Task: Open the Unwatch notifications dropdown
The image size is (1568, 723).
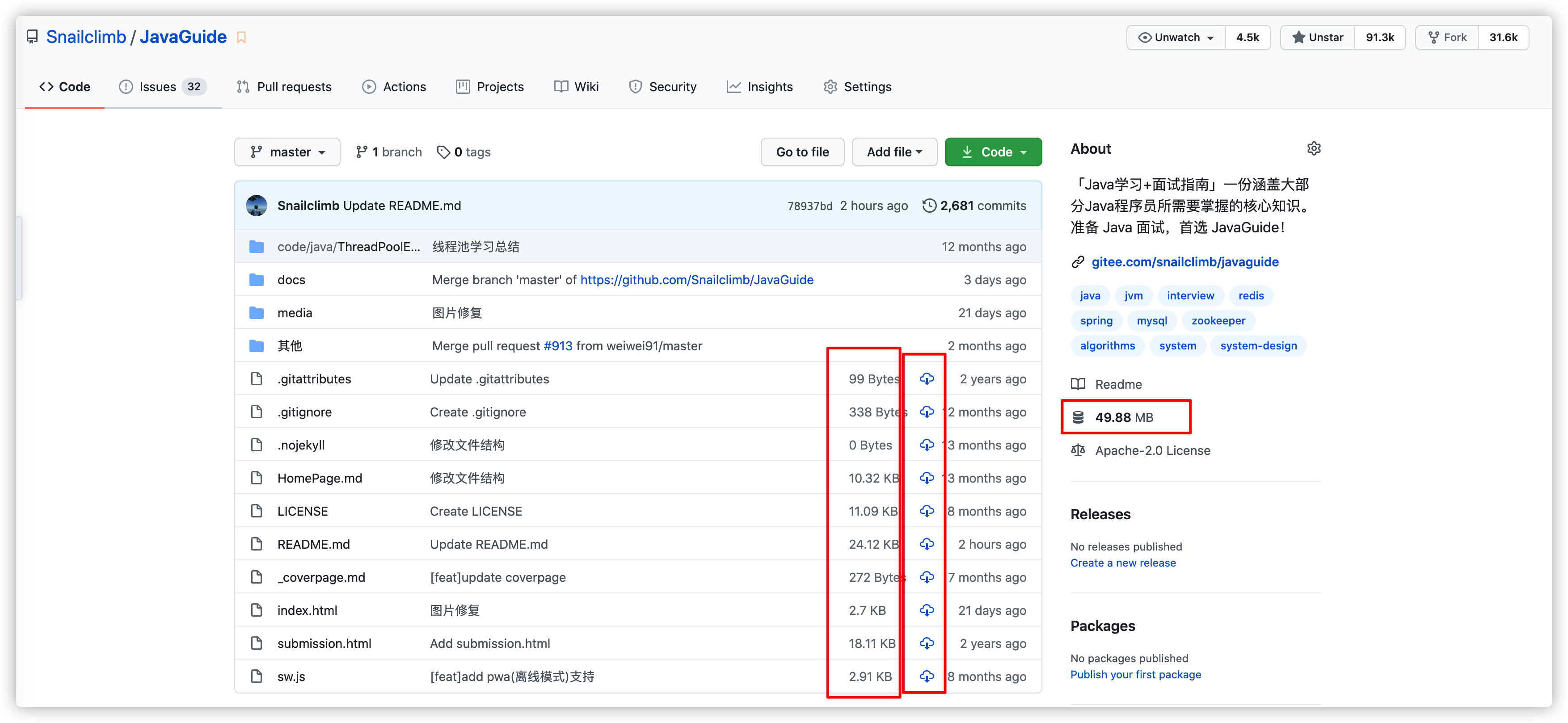Action: pyautogui.click(x=1176, y=38)
